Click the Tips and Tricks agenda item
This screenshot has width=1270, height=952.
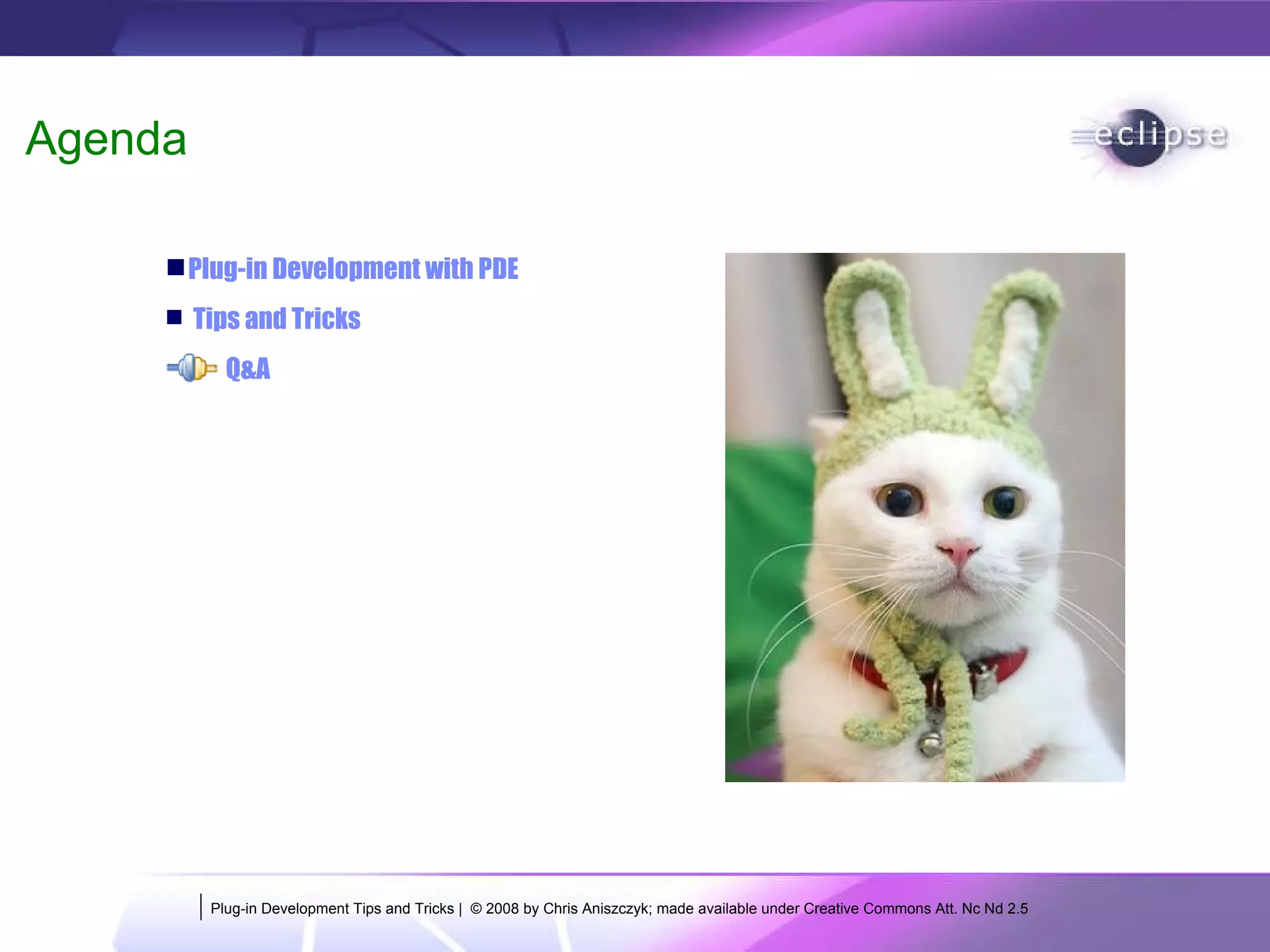[277, 319]
